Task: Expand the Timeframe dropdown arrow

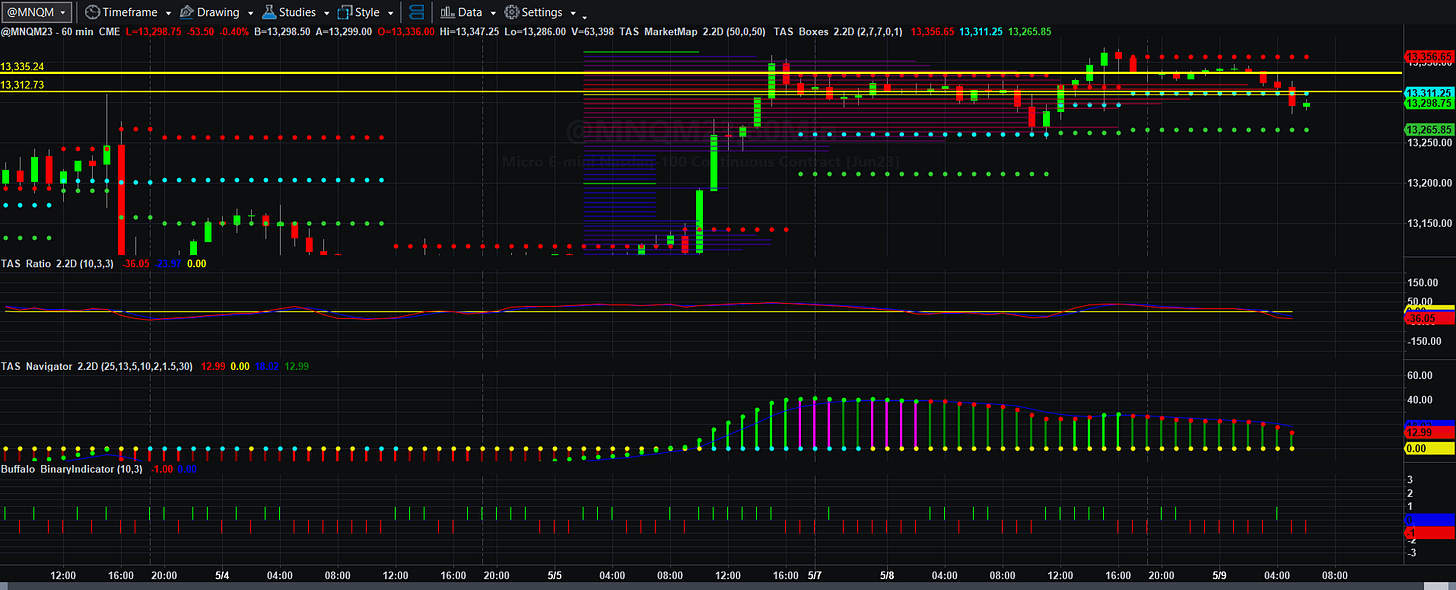Action: click(167, 14)
